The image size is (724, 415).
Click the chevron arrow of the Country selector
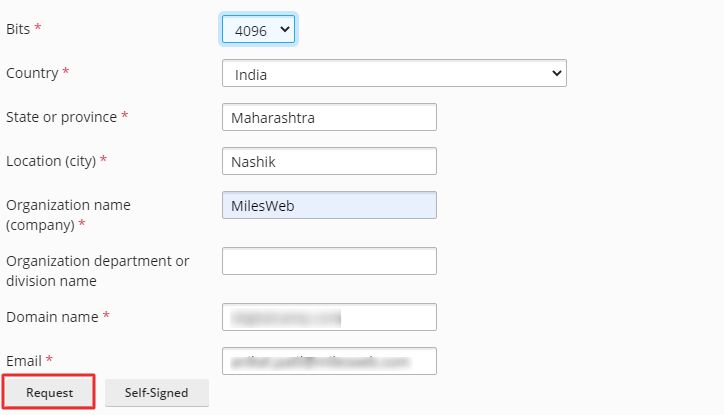[557, 74]
